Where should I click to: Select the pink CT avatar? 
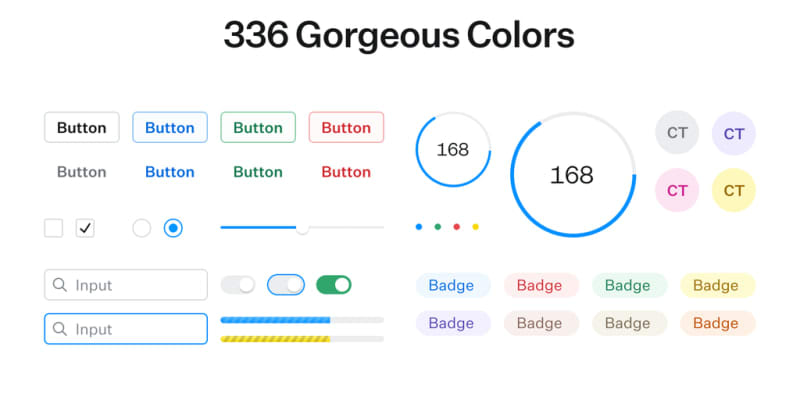coord(677,190)
